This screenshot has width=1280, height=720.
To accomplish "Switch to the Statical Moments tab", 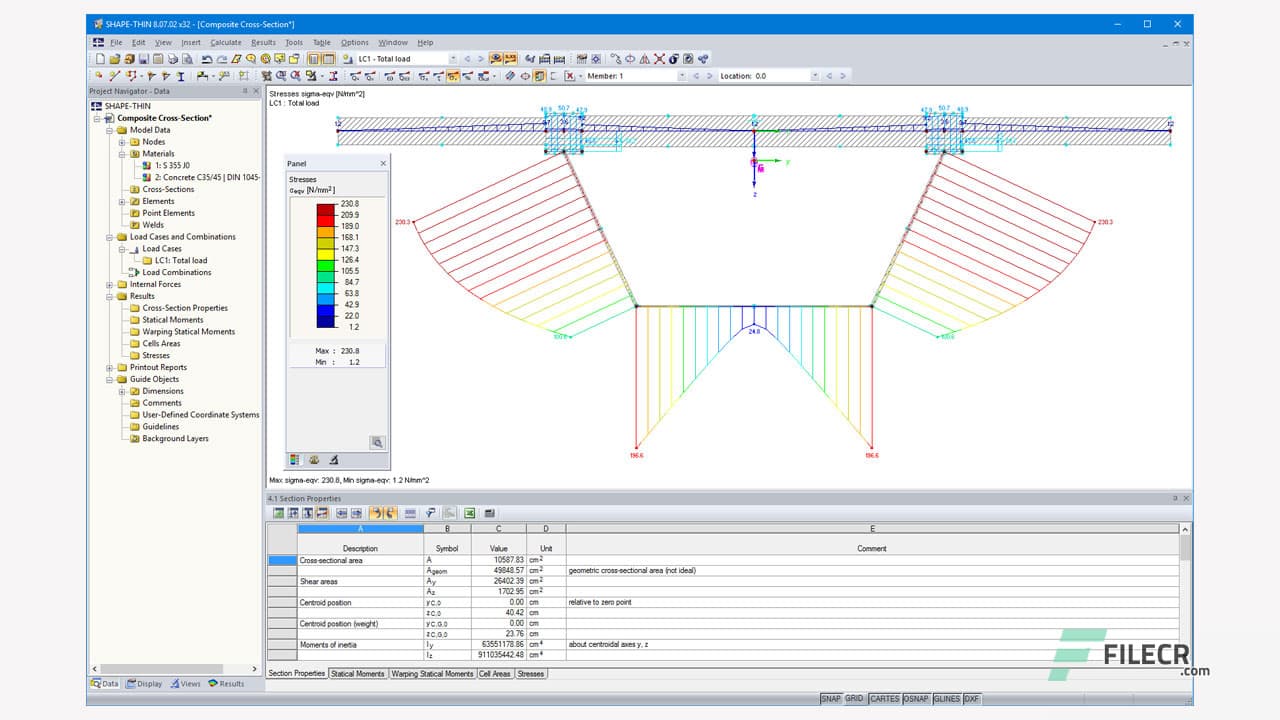I will tap(357, 673).
